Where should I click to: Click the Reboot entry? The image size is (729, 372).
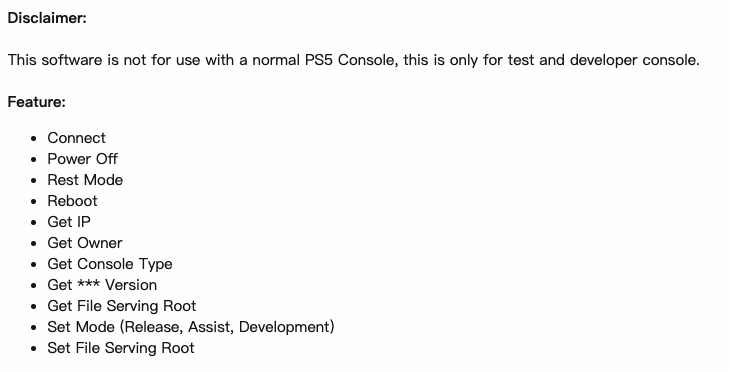coord(72,201)
